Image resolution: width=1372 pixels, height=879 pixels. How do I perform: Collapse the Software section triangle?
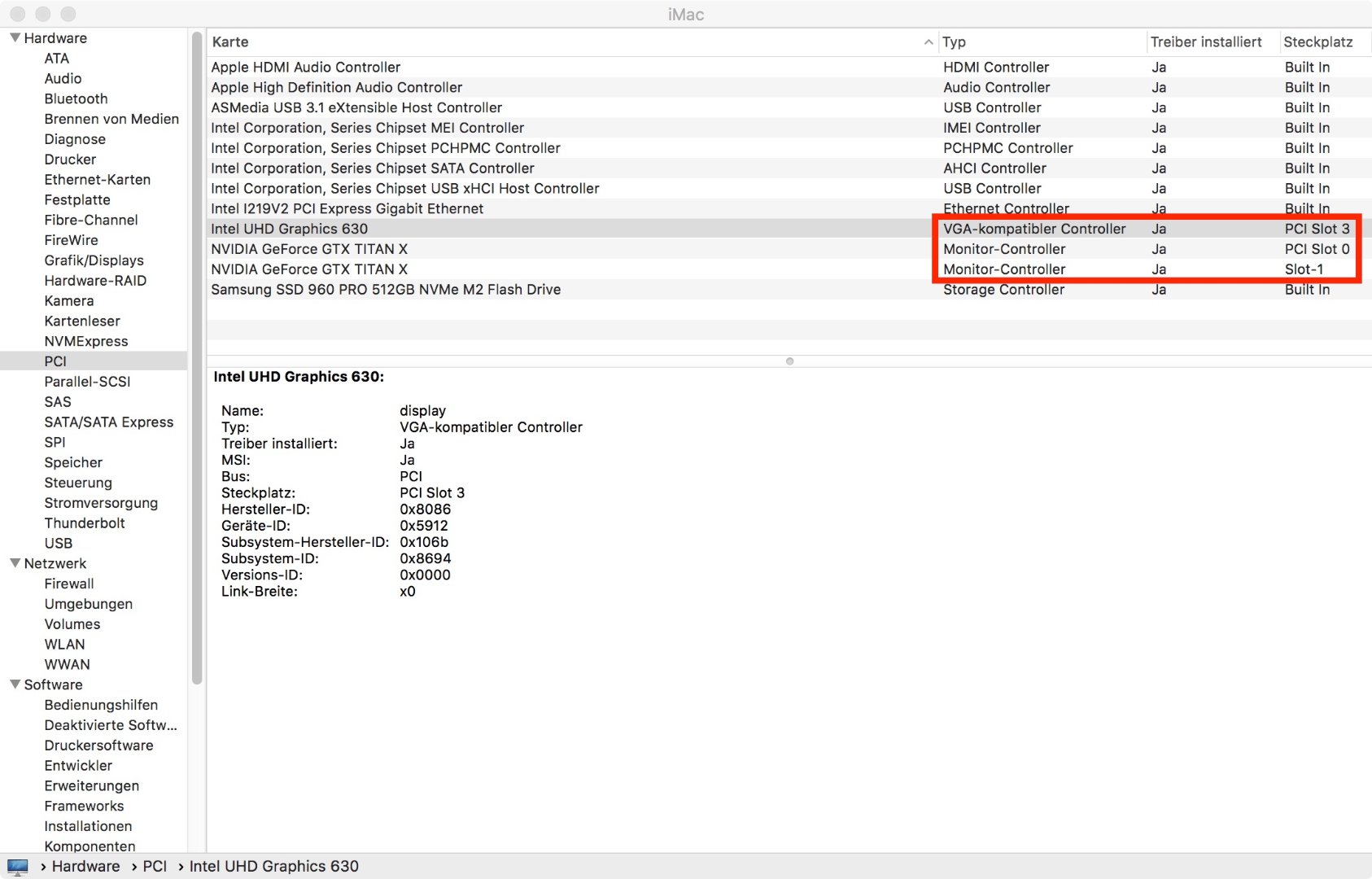[15, 684]
